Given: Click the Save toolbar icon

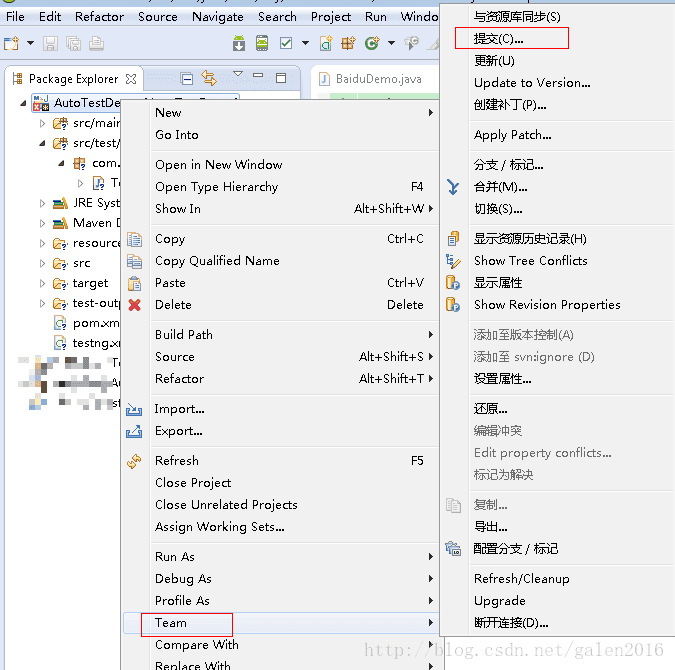Looking at the screenshot, I should coord(50,43).
